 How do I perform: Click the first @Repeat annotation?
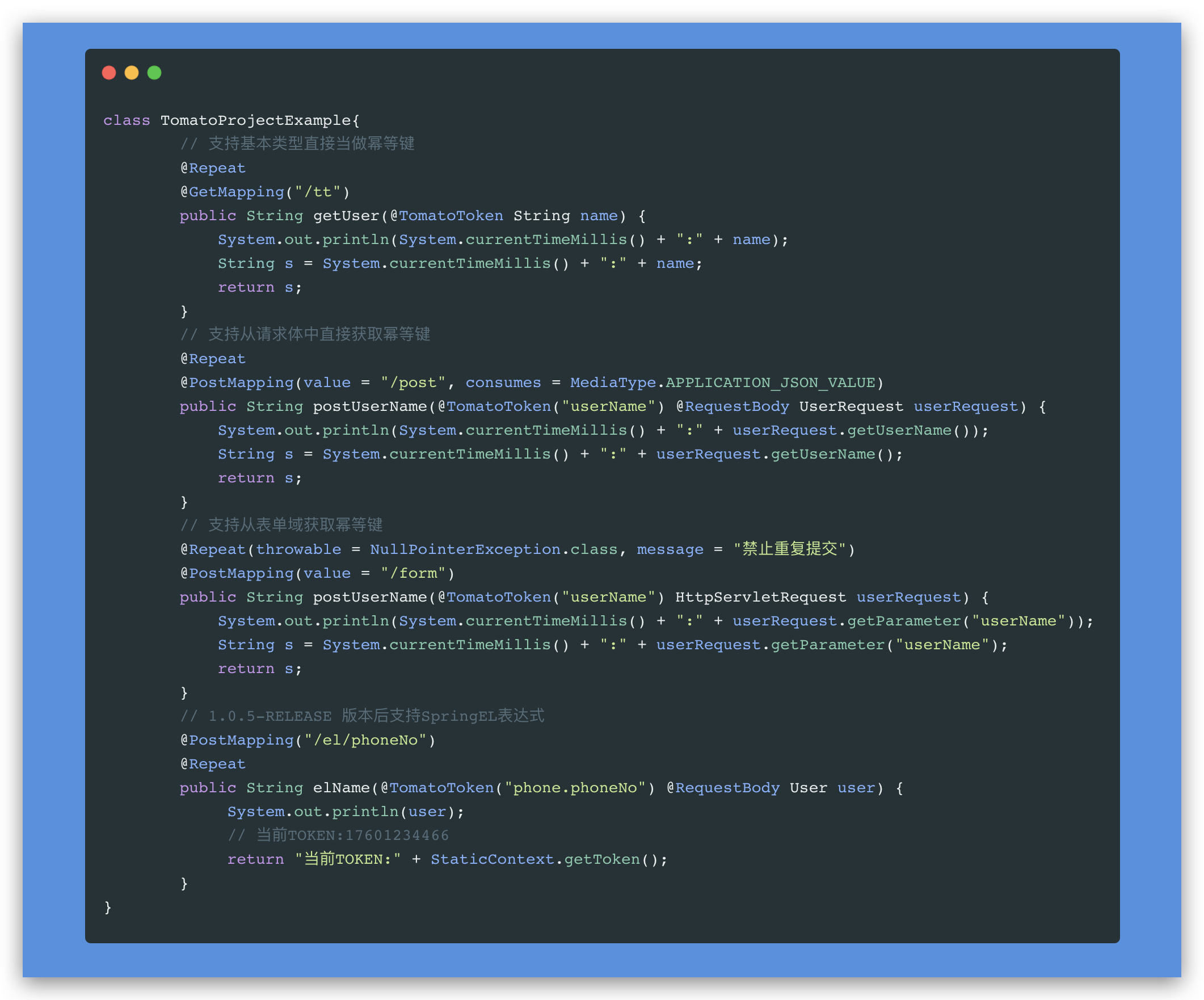tap(213, 169)
